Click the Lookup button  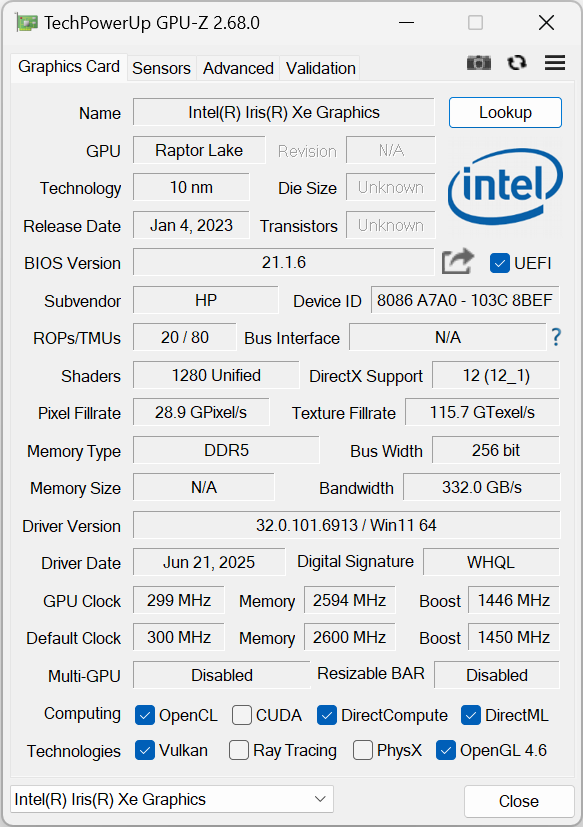pos(505,112)
